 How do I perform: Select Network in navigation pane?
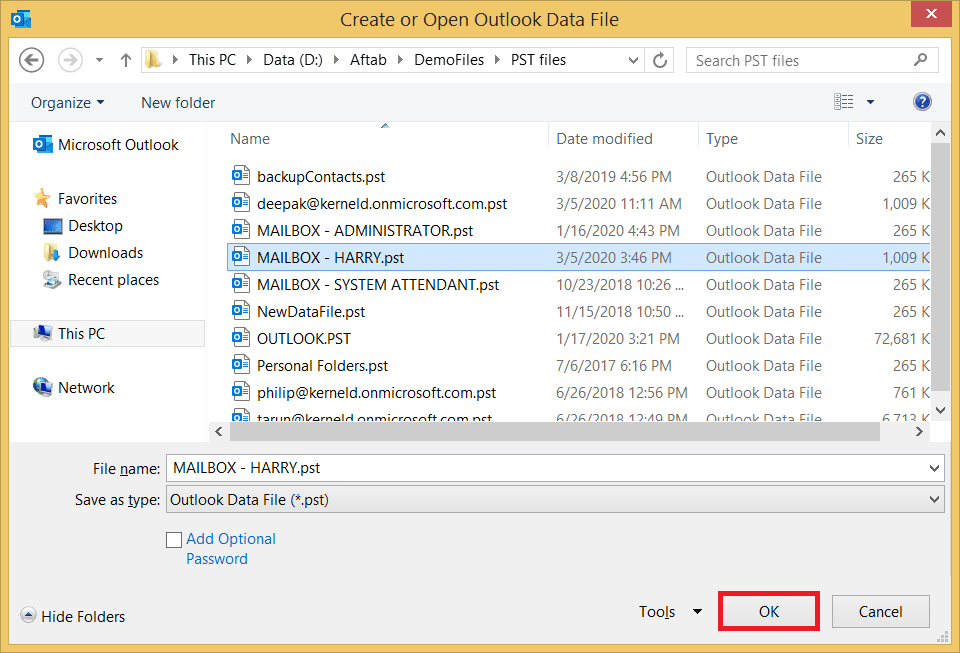click(73, 387)
